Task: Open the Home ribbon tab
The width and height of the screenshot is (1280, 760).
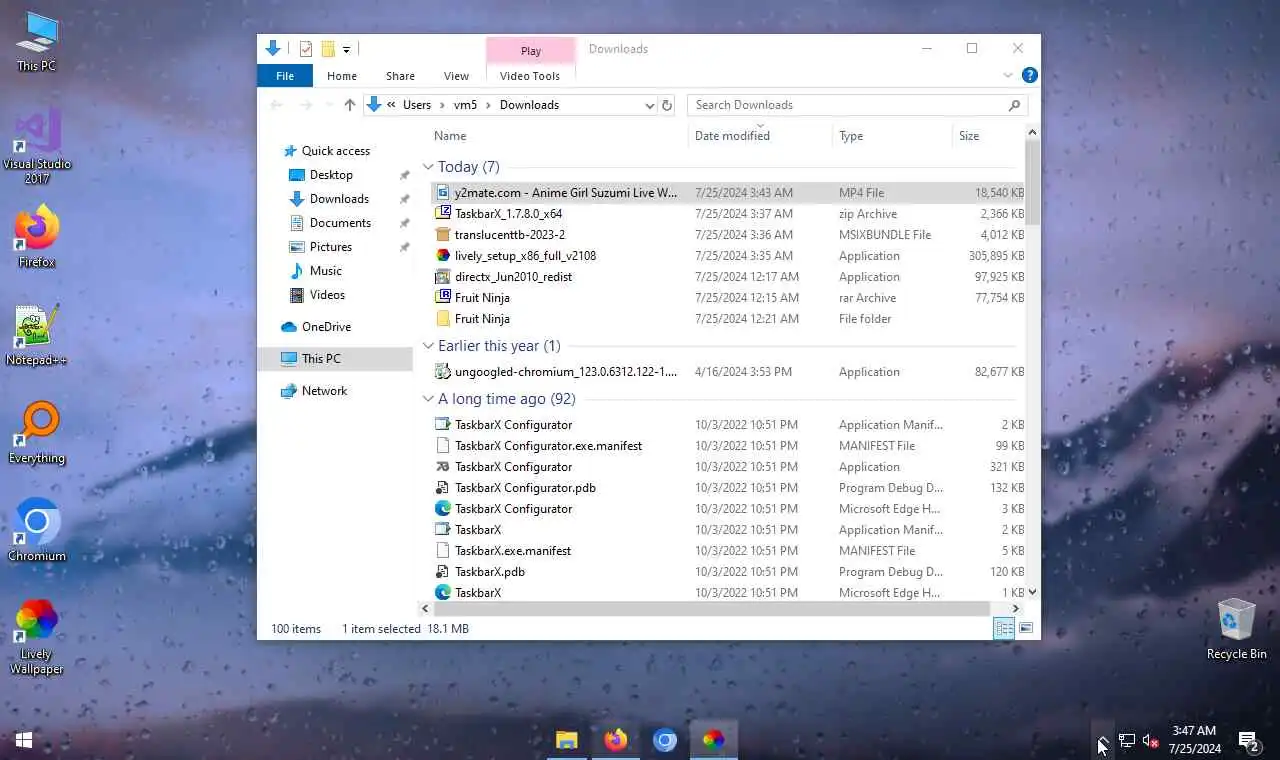Action: tap(342, 76)
